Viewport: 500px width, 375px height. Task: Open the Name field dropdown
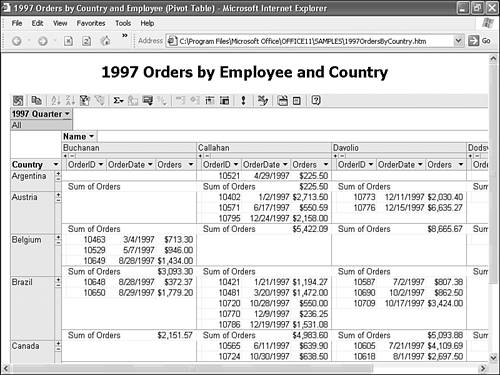tap(91, 136)
